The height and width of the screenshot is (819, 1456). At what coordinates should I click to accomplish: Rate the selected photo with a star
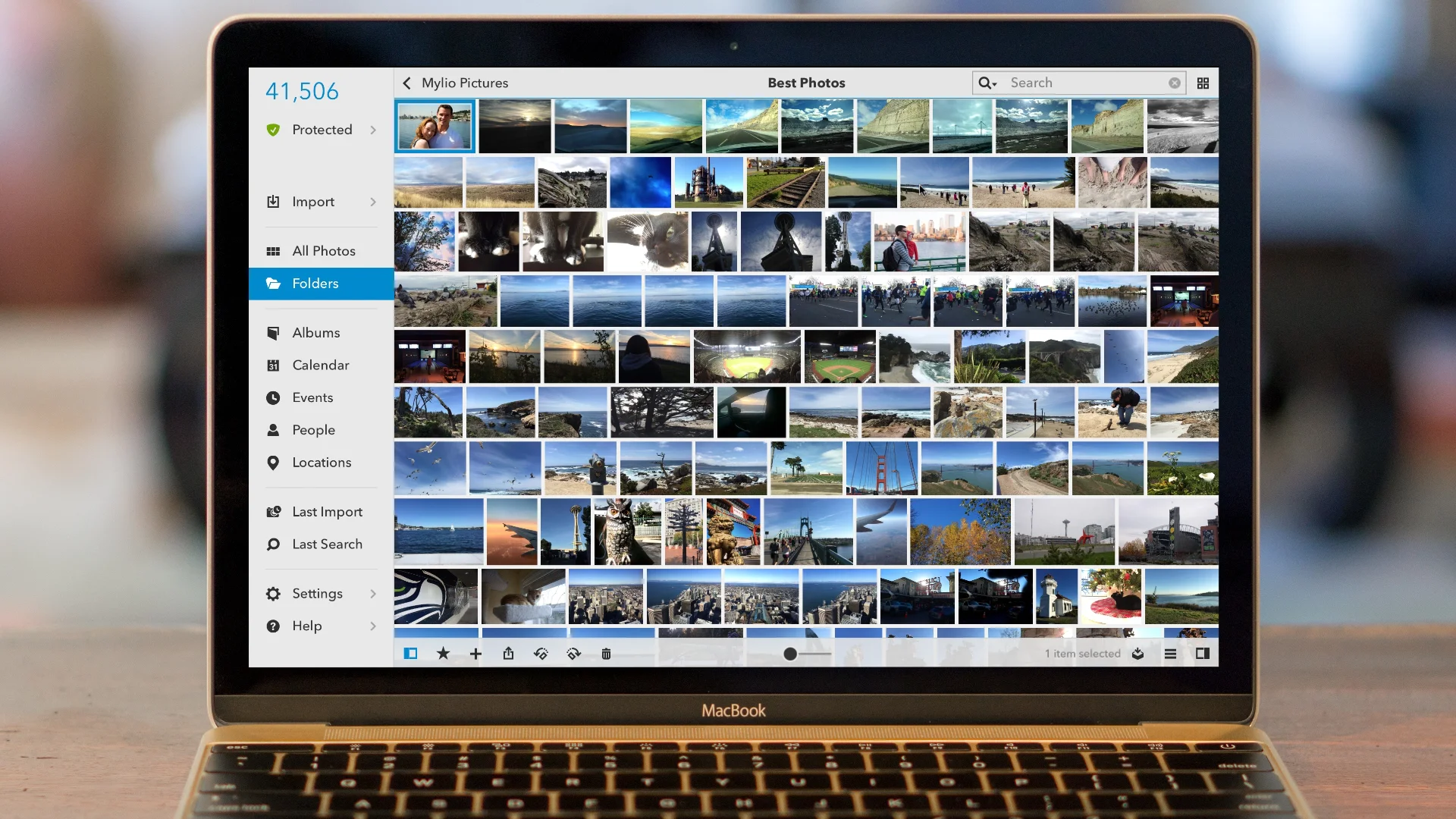pos(444,653)
